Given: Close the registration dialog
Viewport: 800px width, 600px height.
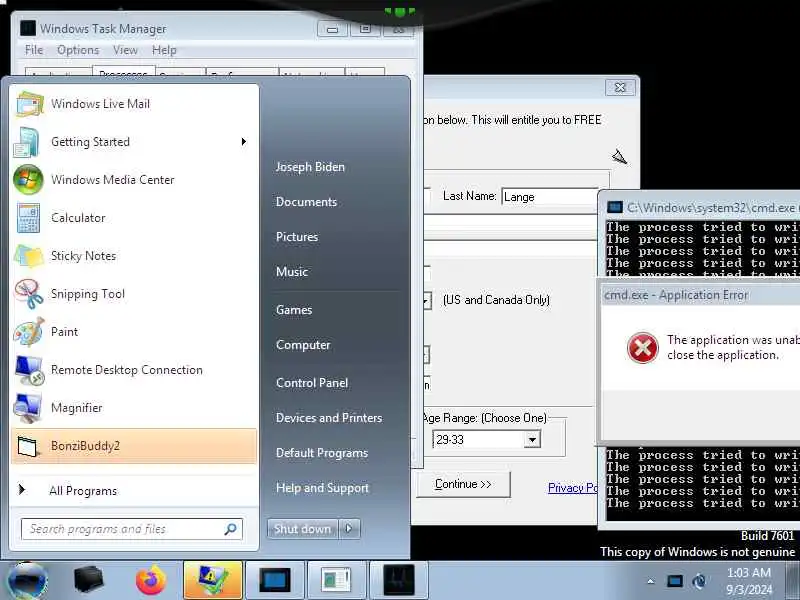Looking at the screenshot, I should (x=620, y=87).
